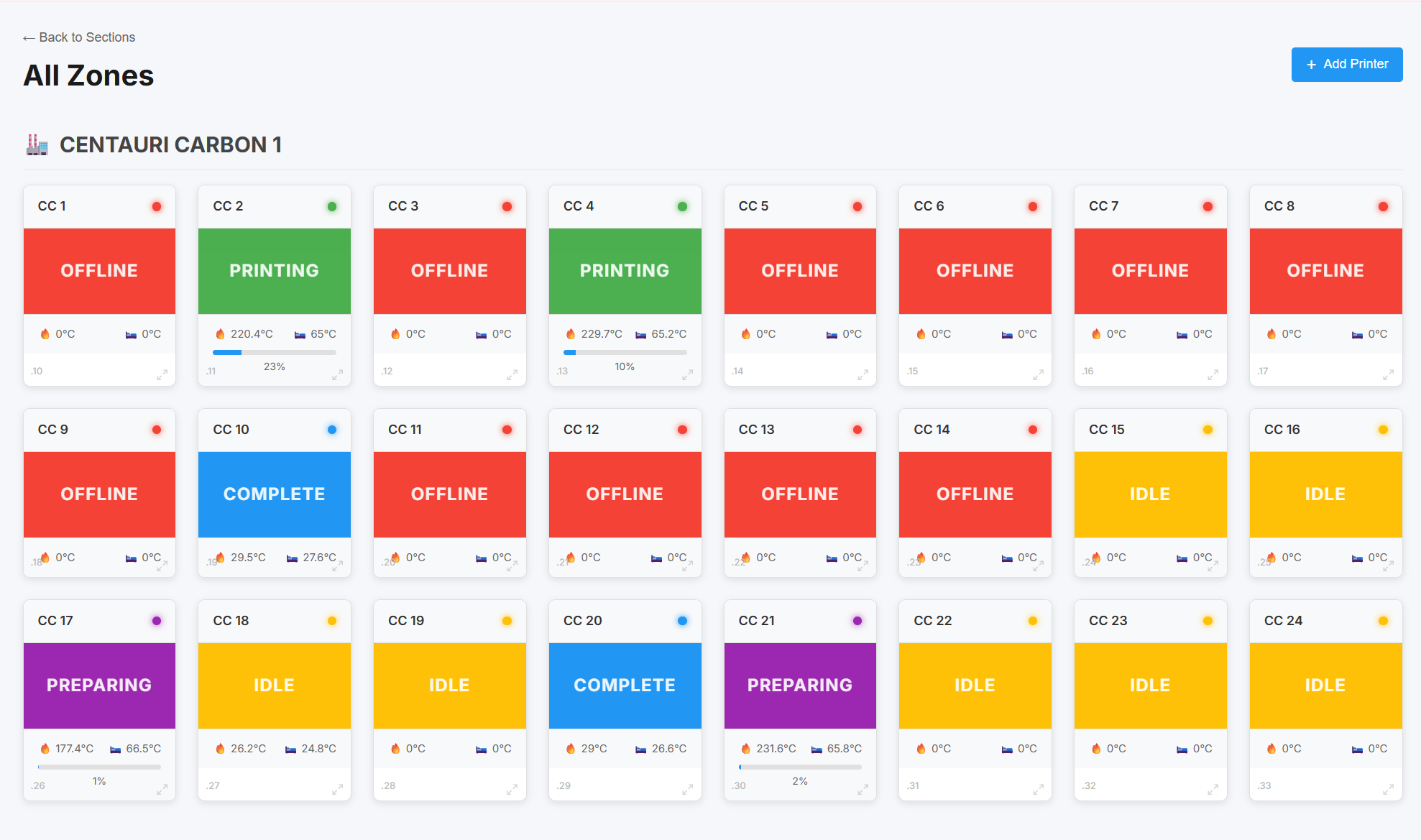The height and width of the screenshot is (840, 1421).
Task: Click green status dot on CC 2
Action: click(x=332, y=206)
